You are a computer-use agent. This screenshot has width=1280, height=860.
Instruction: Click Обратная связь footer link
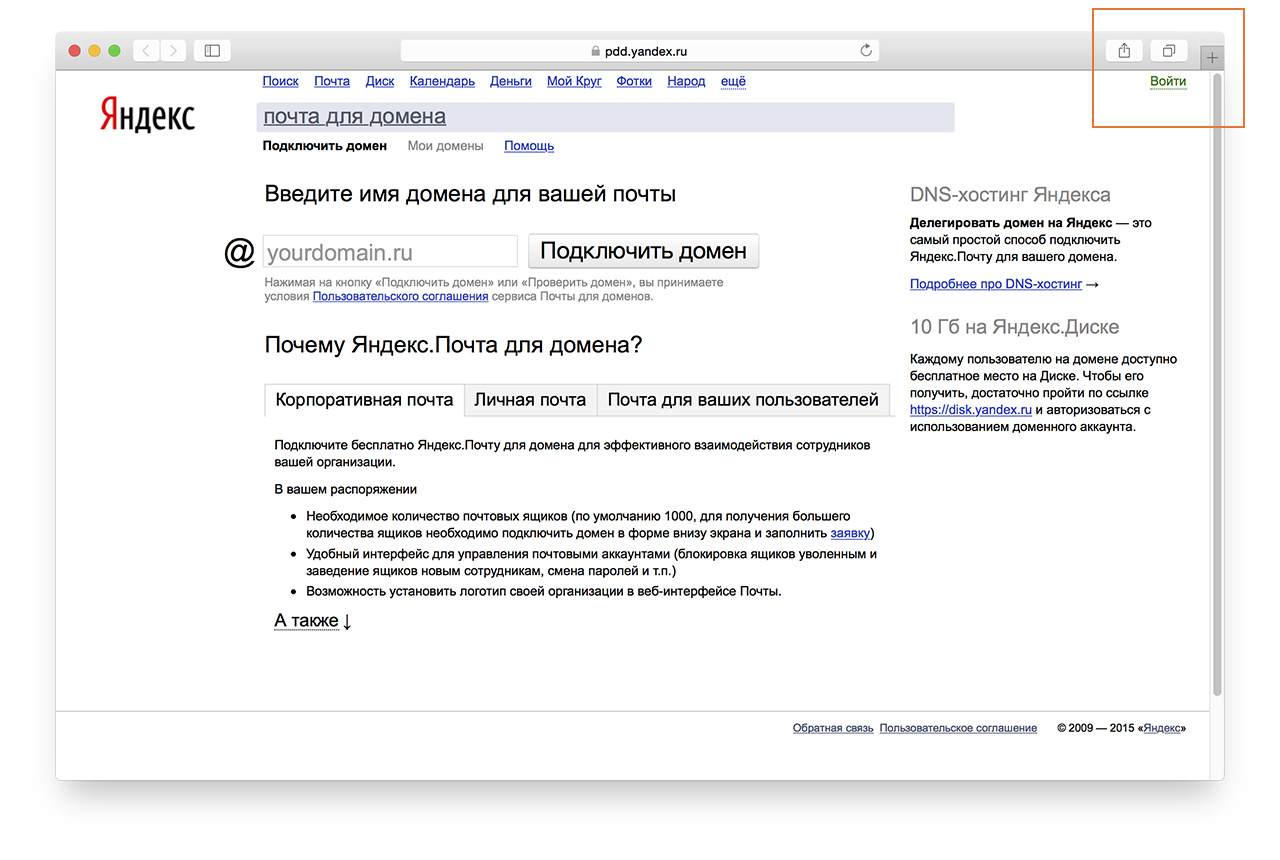pyautogui.click(x=833, y=728)
